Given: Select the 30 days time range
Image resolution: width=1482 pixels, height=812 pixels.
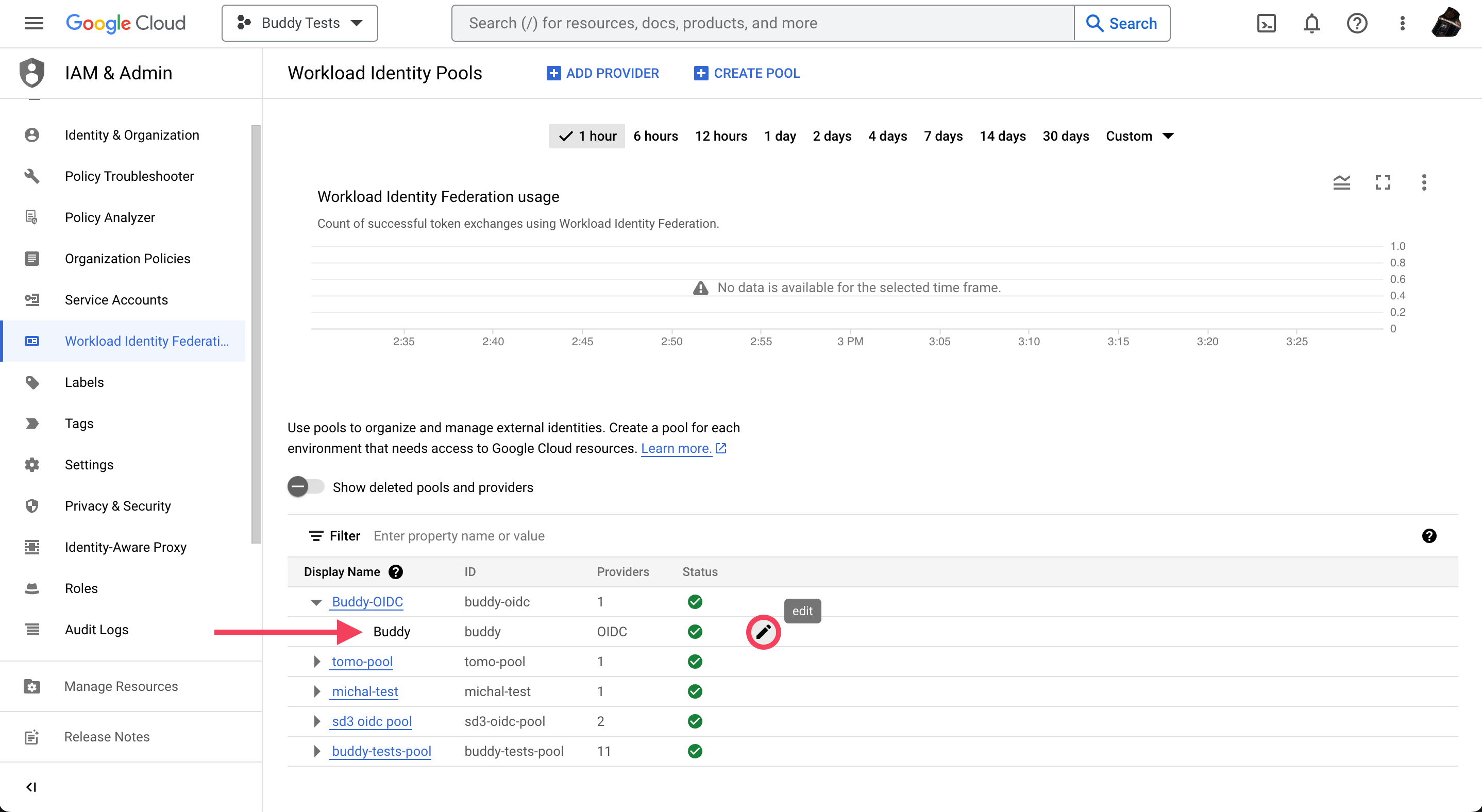Looking at the screenshot, I should pos(1066,136).
